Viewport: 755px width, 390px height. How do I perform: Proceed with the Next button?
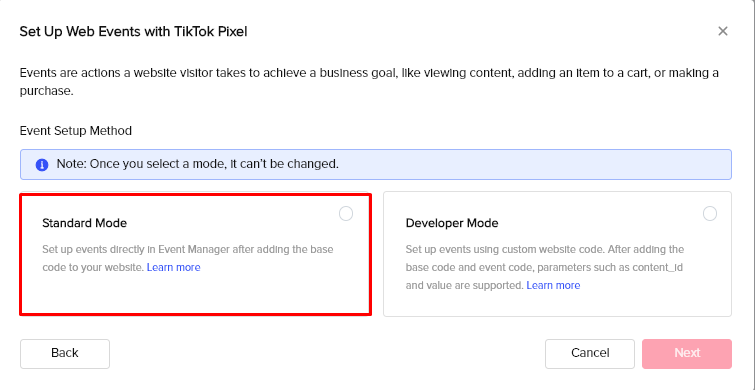tap(687, 353)
